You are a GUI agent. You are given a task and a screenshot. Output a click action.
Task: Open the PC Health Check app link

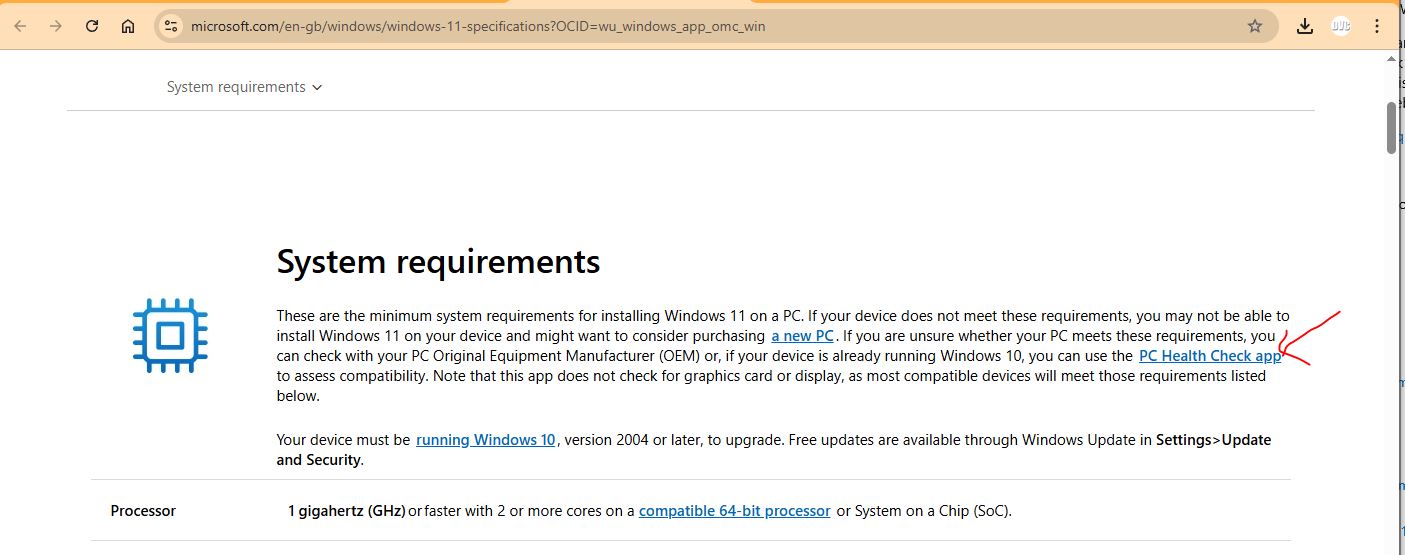tap(1210, 356)
